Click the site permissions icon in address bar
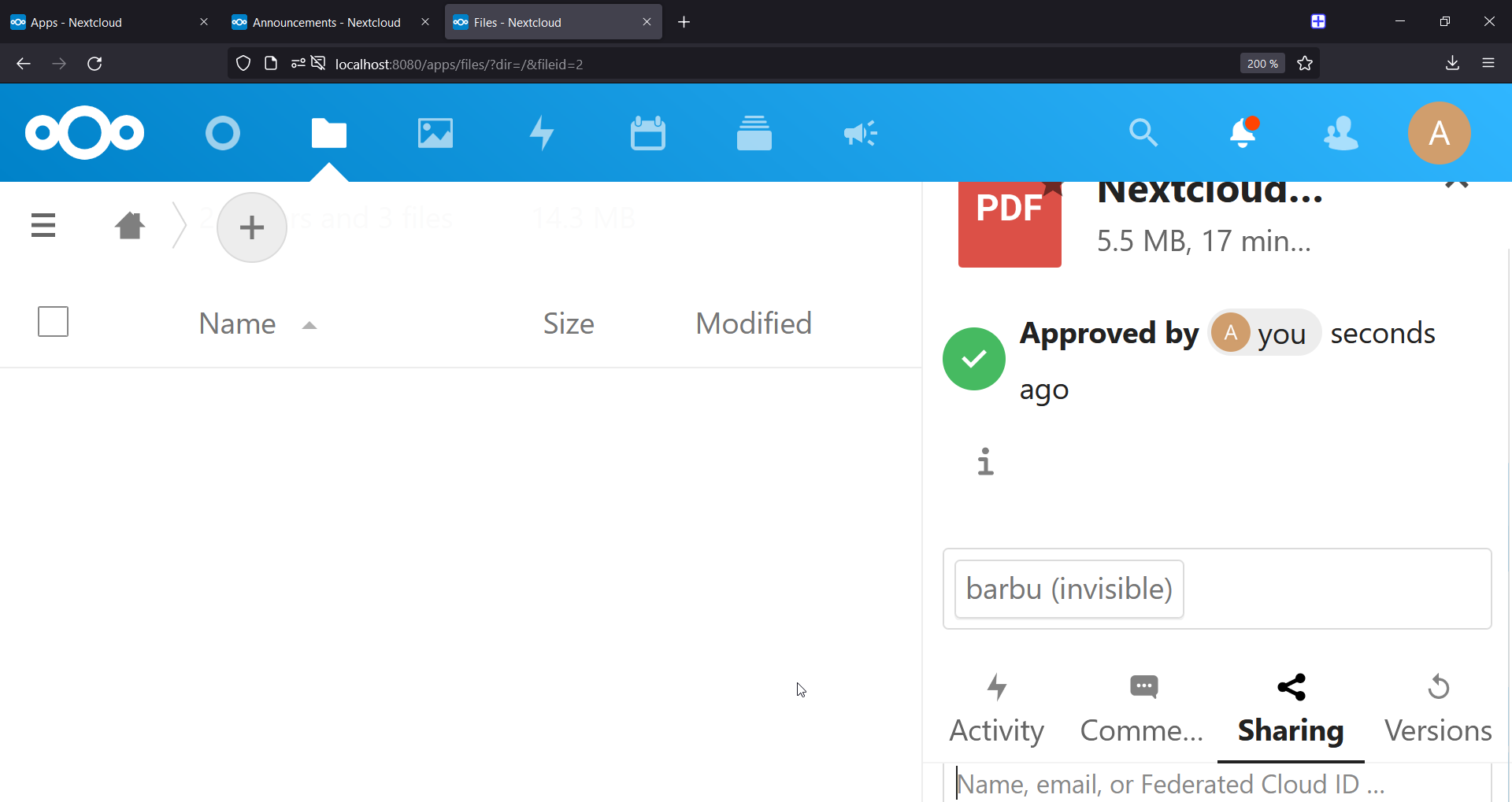This screenshot has width=1512, height=802. (x=298, y=64)
